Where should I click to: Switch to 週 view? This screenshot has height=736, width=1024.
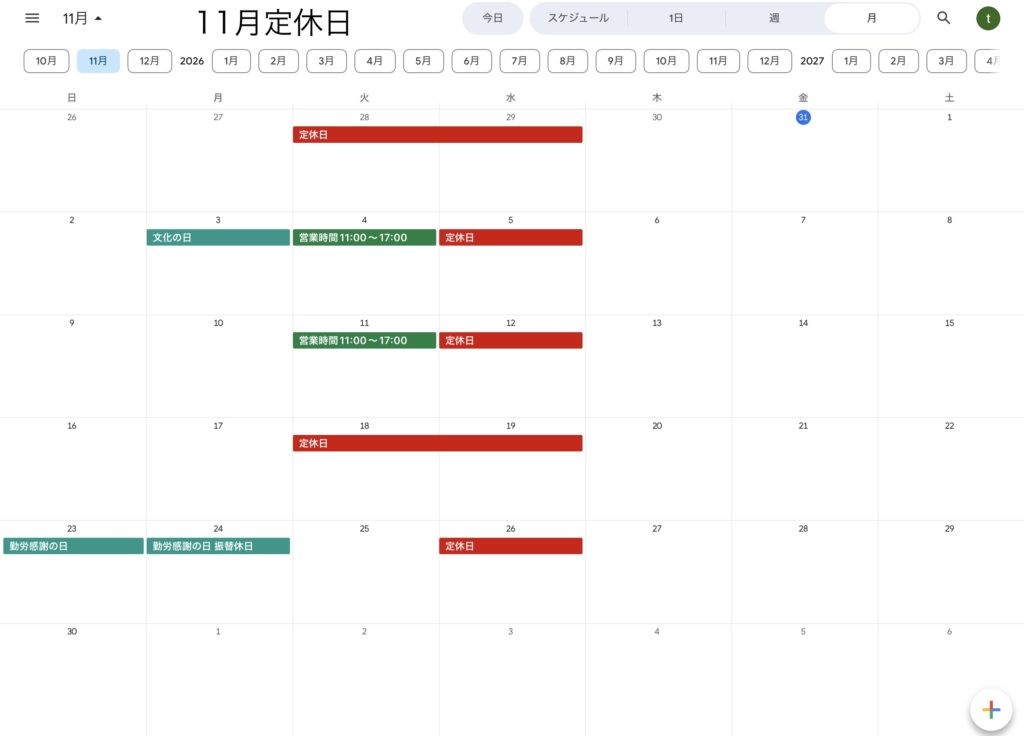click(x=774, y=18)
